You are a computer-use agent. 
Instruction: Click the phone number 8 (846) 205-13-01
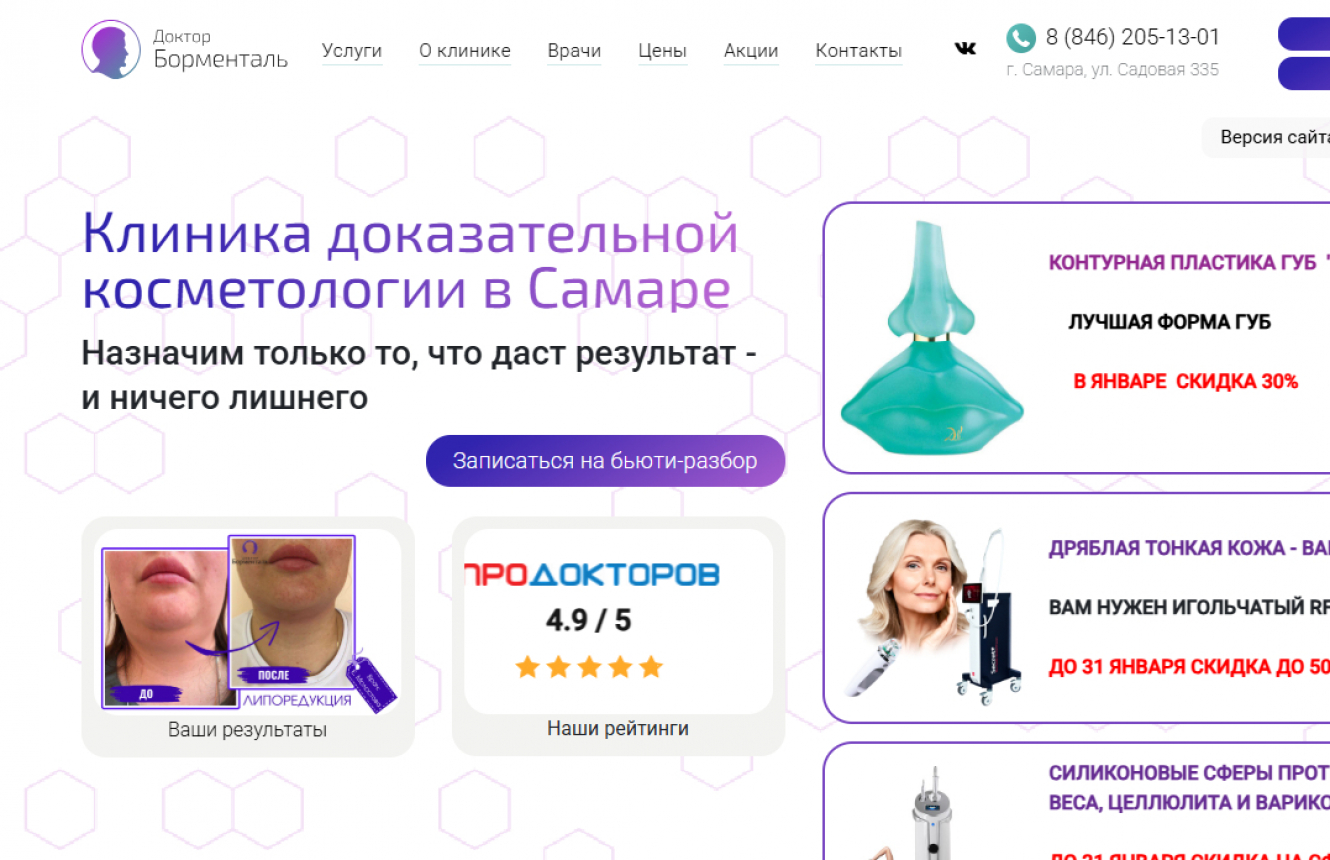(x=1133, y=37)
